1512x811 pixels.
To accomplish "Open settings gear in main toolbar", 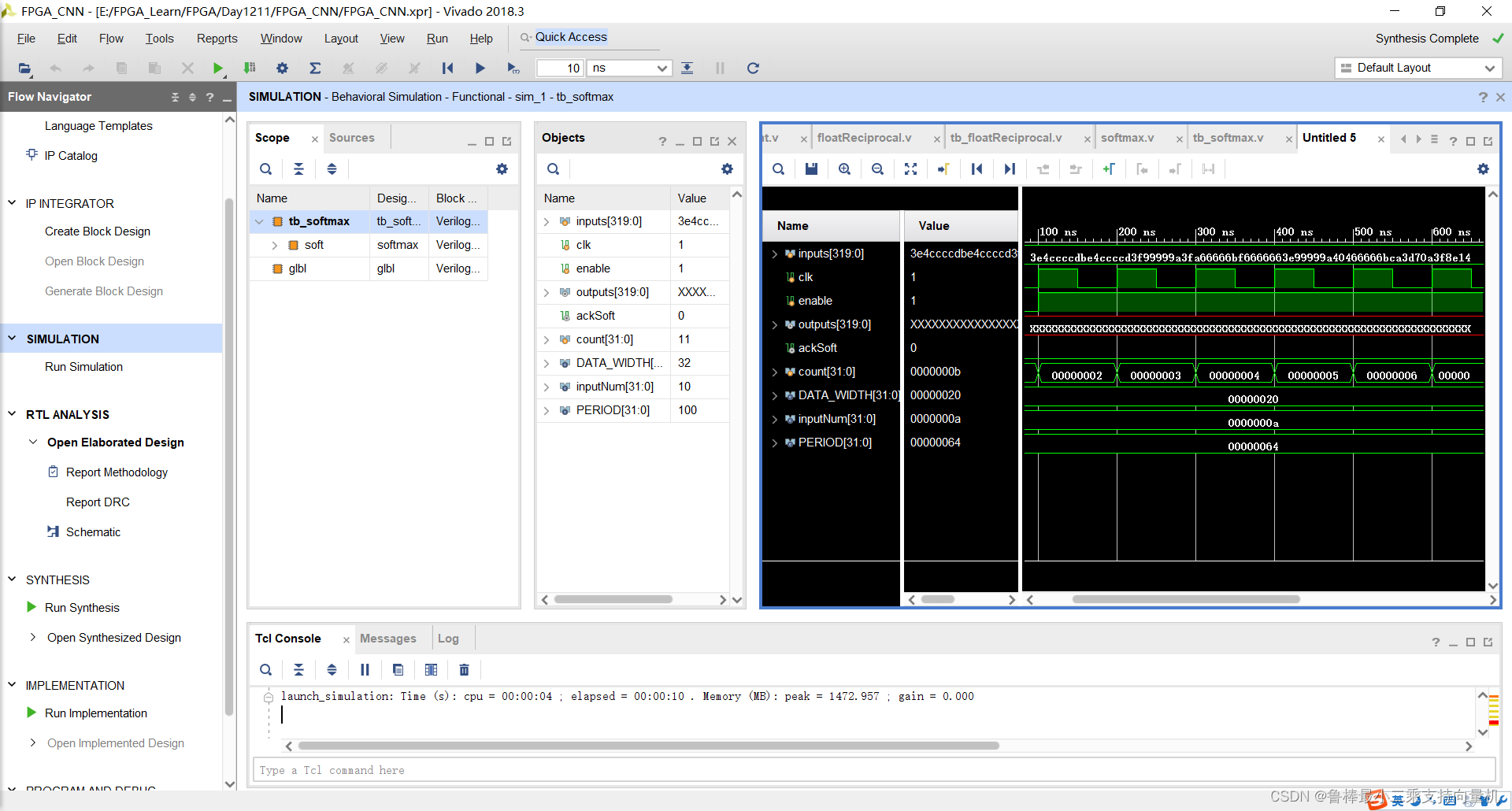I will pos(282,69).
